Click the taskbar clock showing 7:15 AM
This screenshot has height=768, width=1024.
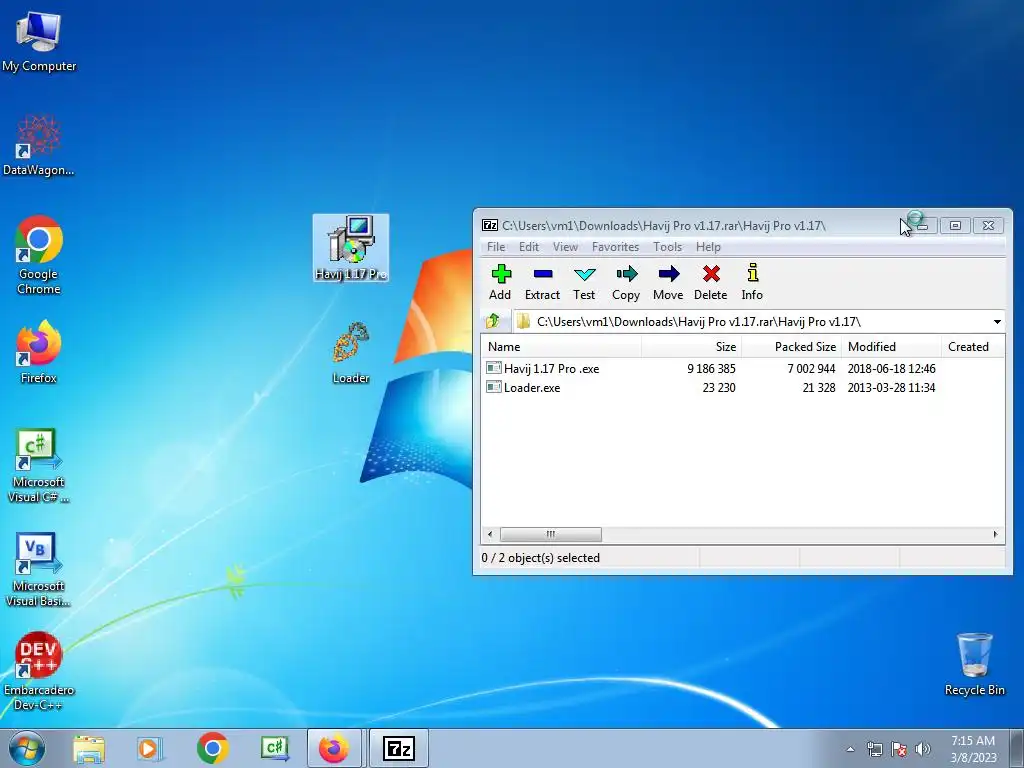click(973, 748)
